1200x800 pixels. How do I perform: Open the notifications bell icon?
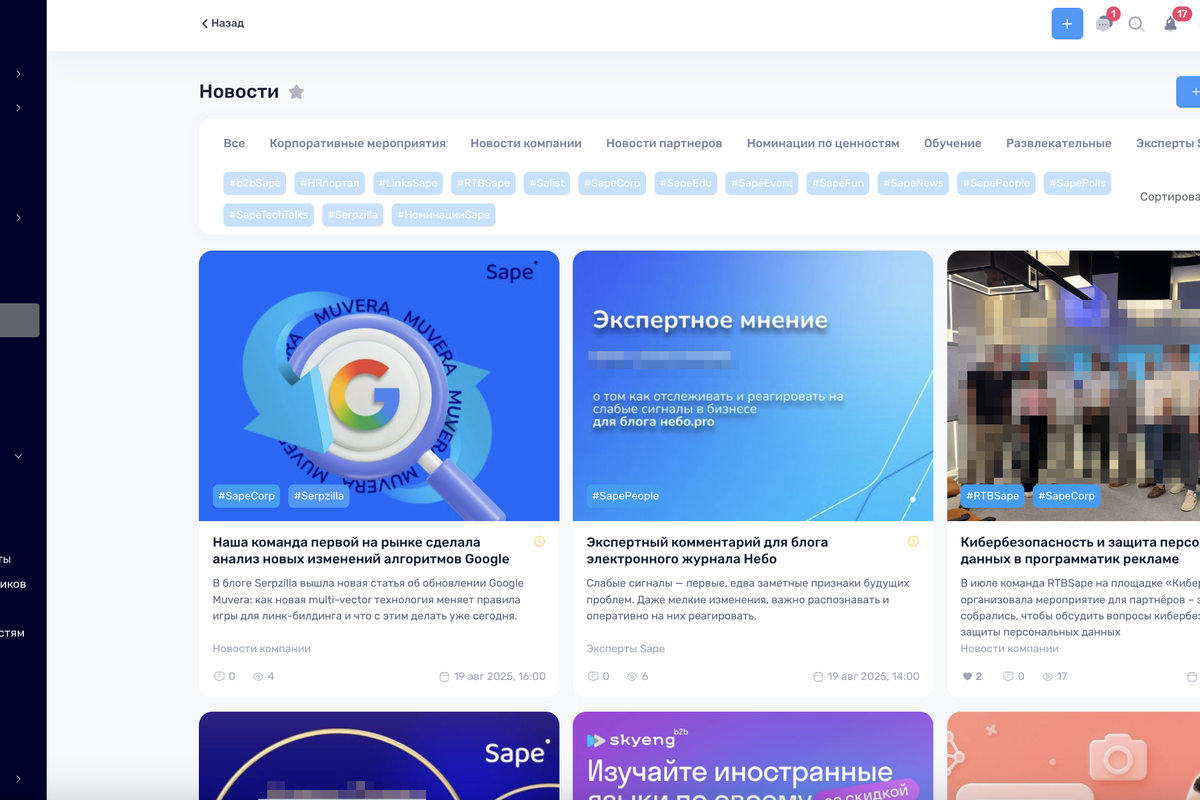click(1170, 24)
